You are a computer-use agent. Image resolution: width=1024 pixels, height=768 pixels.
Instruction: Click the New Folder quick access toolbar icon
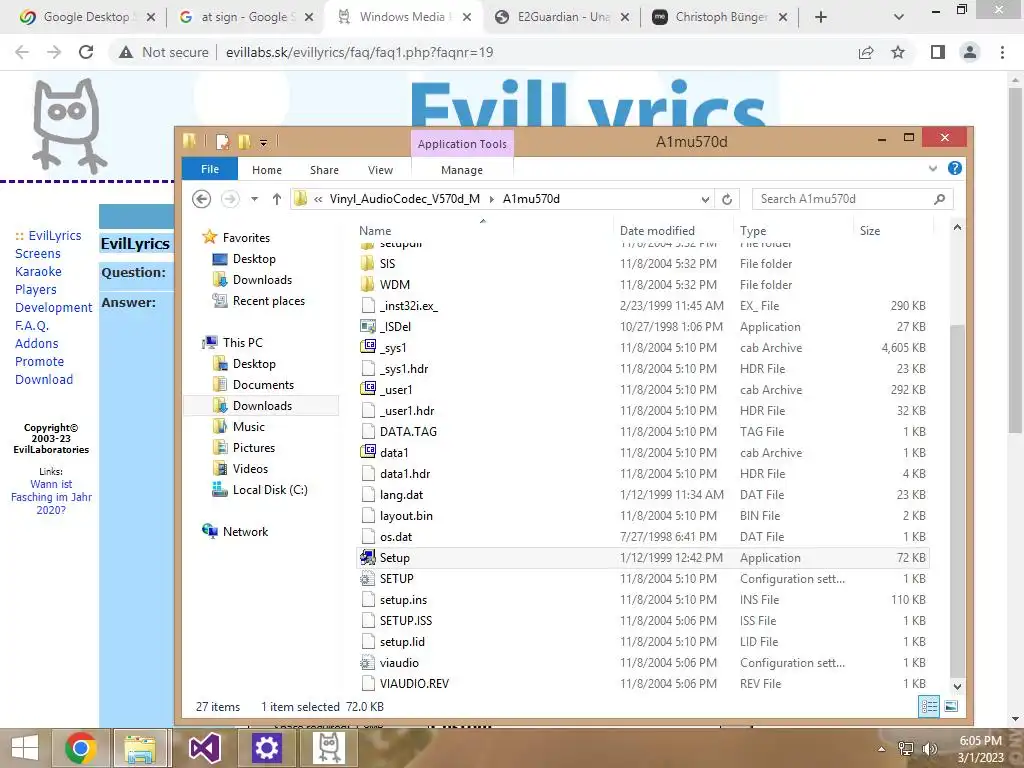click(244, 141)
